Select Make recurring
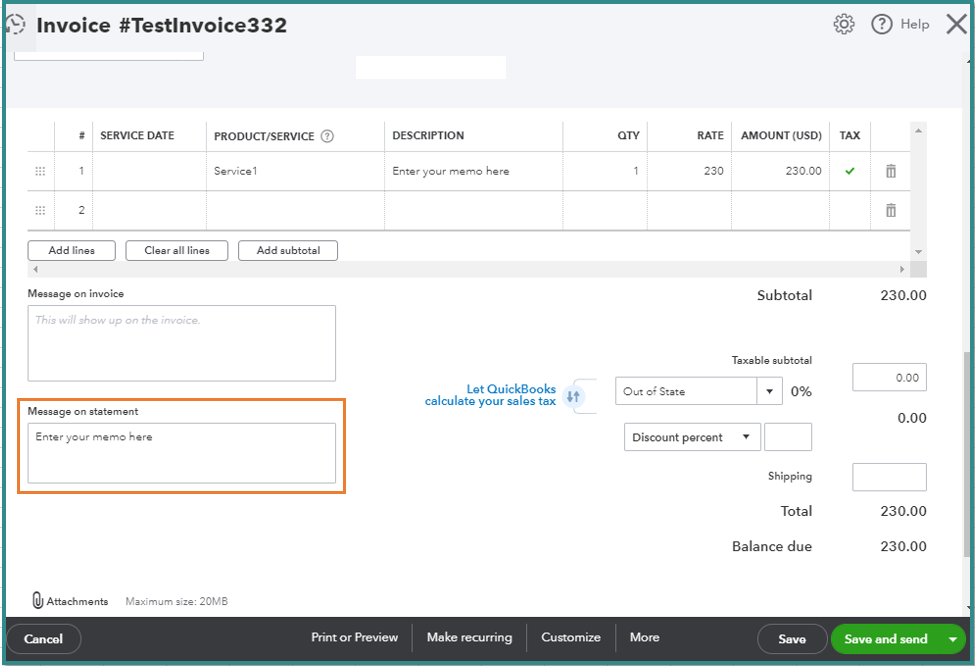The width and height of the screenshot is (975, 666). click(469, 637)
